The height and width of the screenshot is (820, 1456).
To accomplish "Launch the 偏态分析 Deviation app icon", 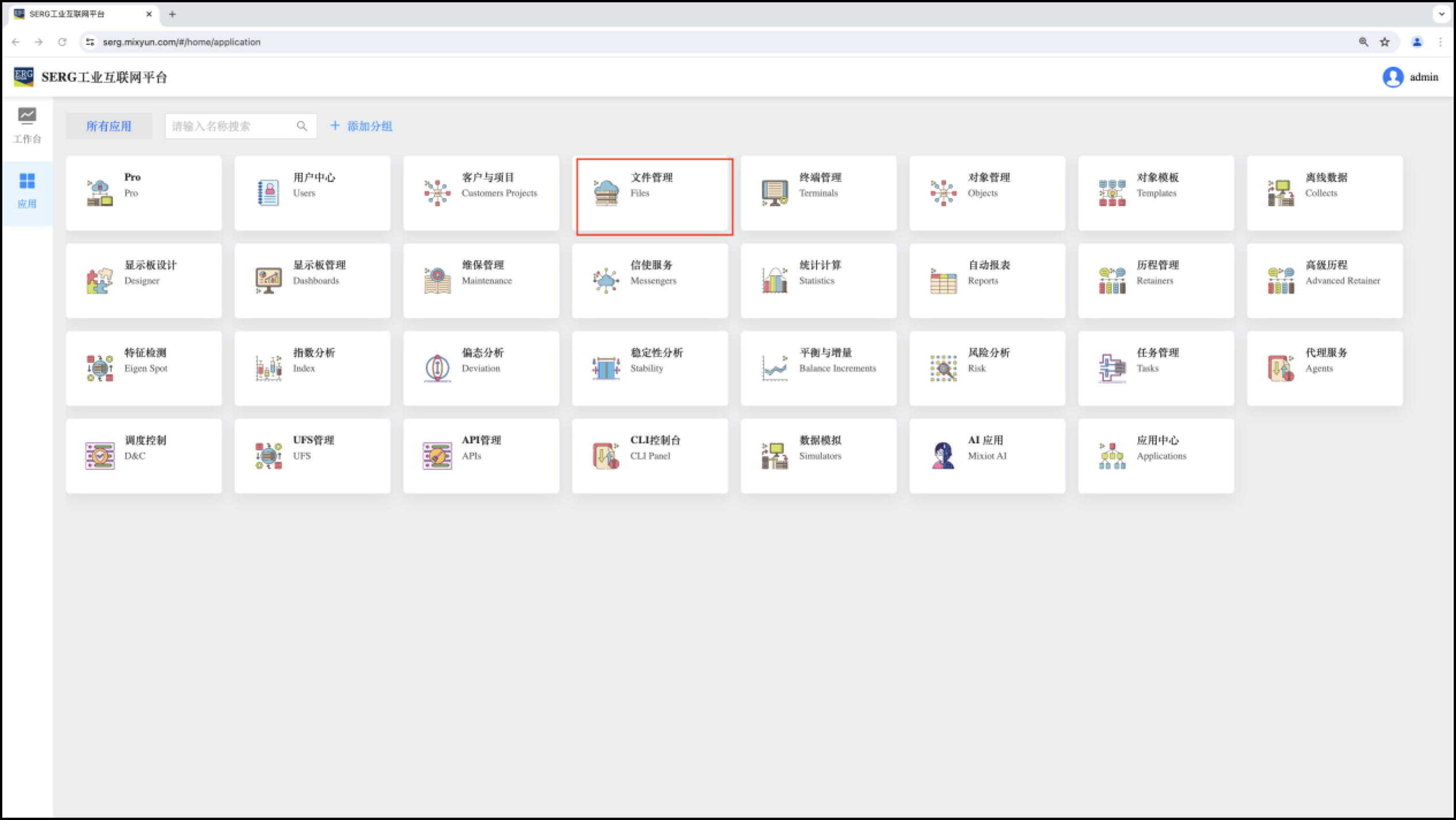I will pyautogui.click(x=437, y=368).
